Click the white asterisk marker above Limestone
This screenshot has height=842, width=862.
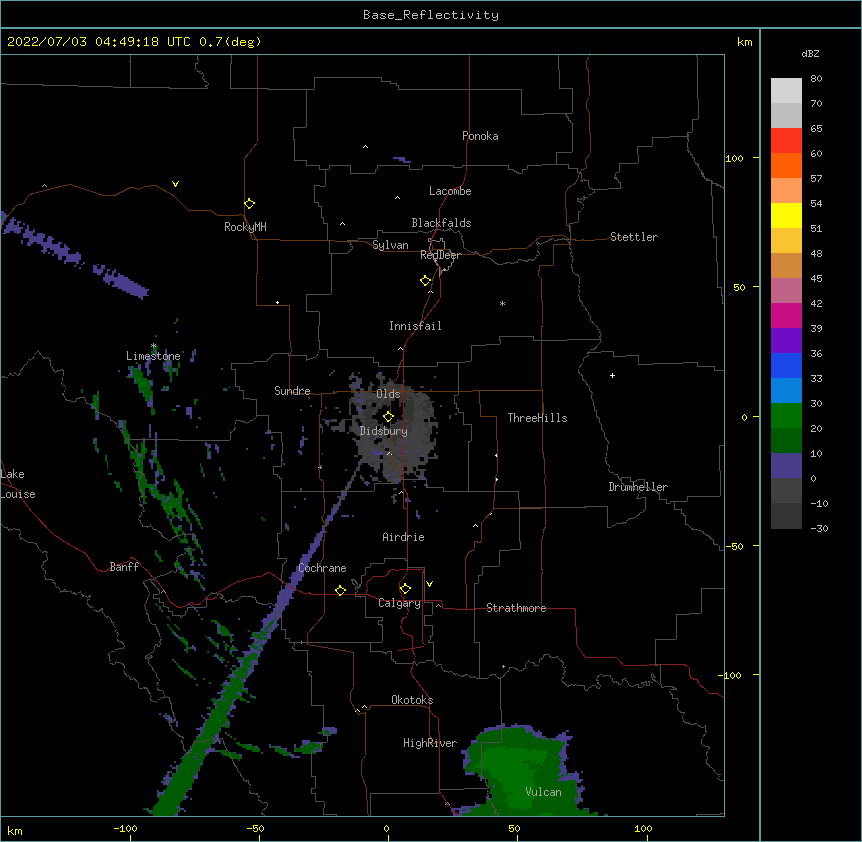[154, 346]
